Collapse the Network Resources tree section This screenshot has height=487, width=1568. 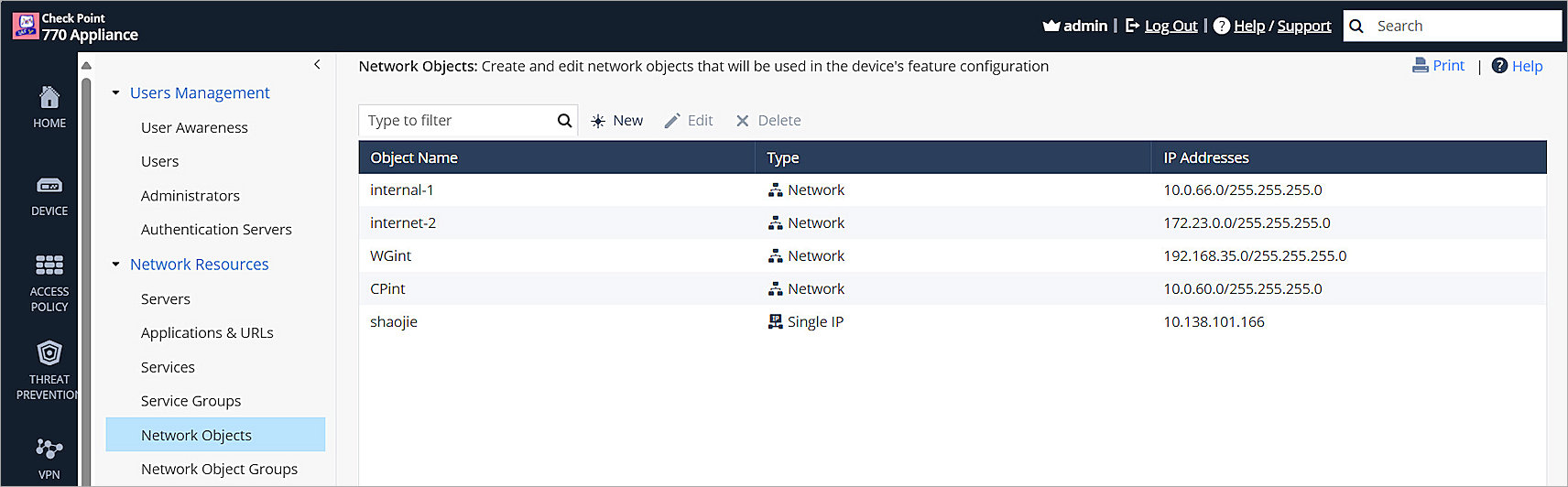tap(116, 265)
